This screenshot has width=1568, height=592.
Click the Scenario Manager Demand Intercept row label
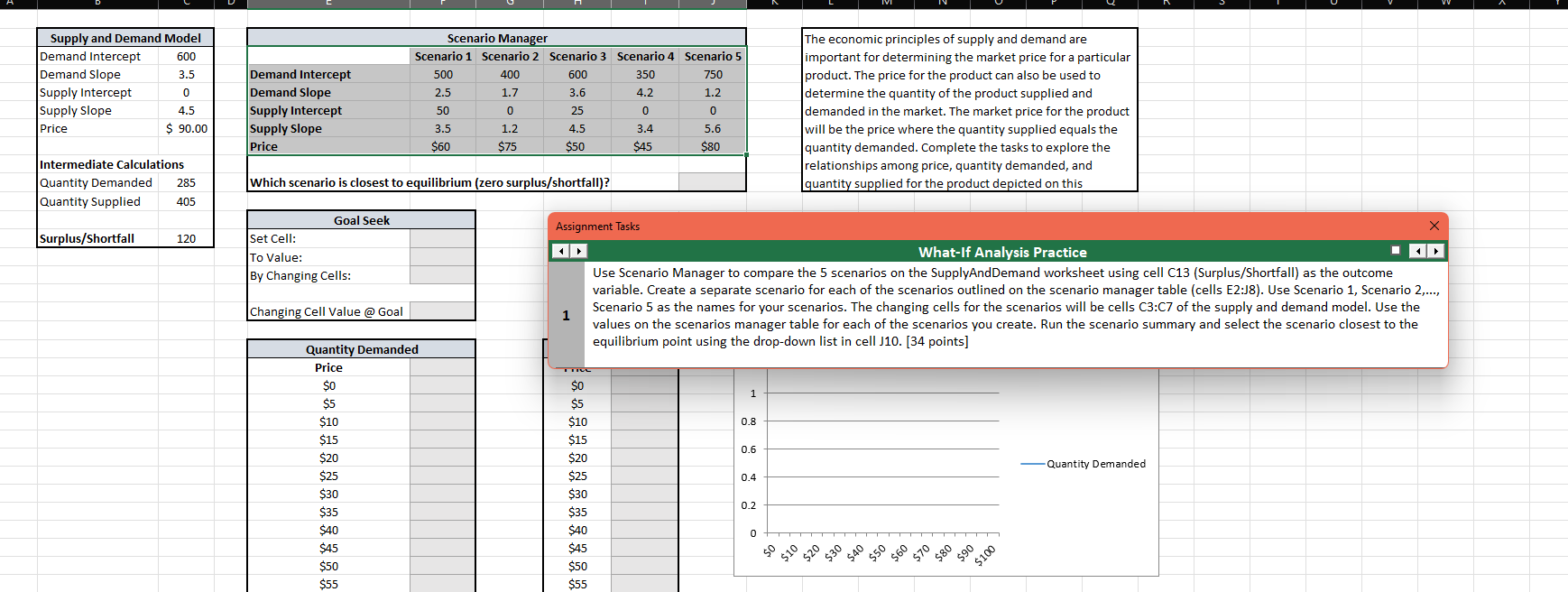(328, 74)
